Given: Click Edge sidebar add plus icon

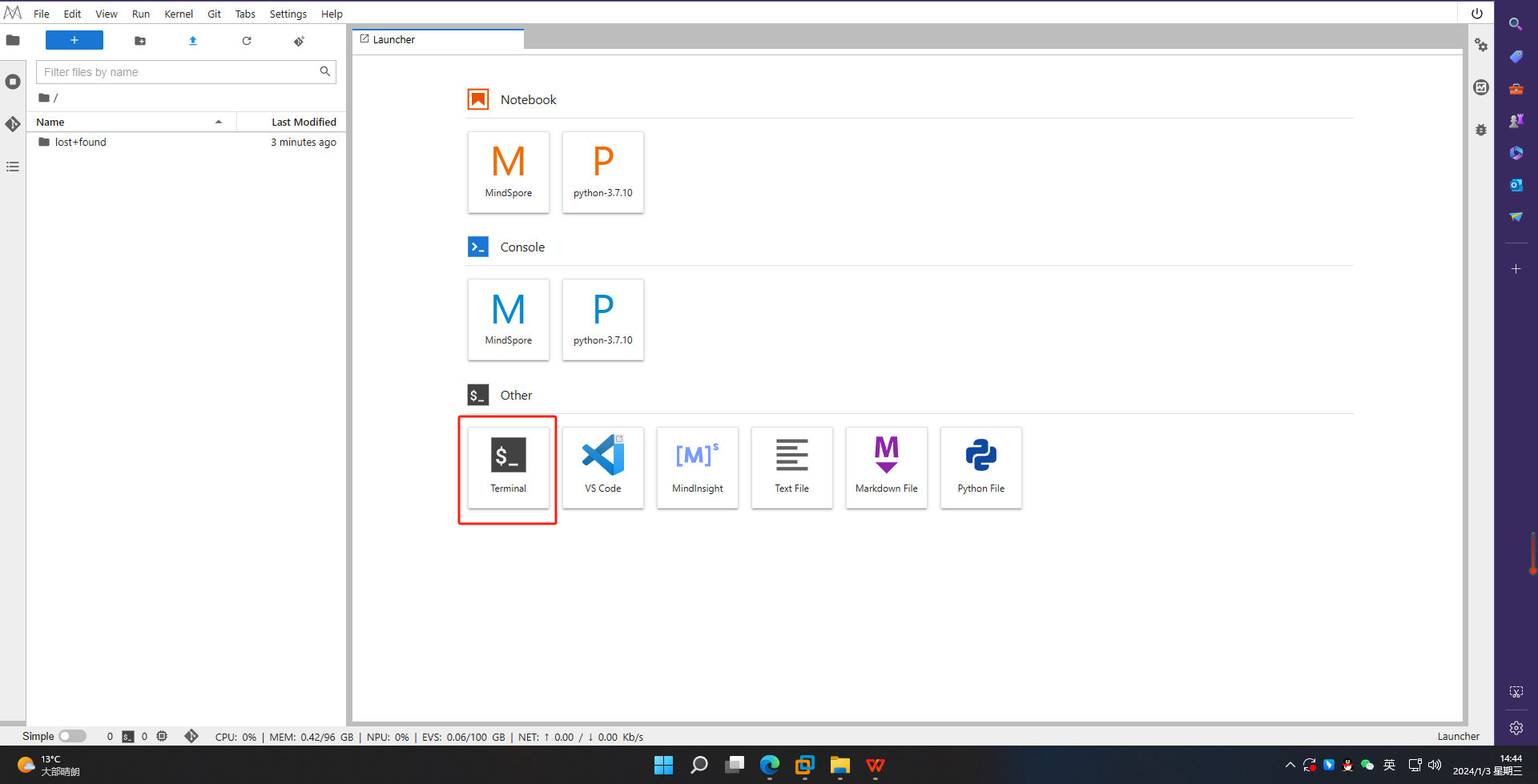Looking at the screenshot, I should tap(1516, 269).
